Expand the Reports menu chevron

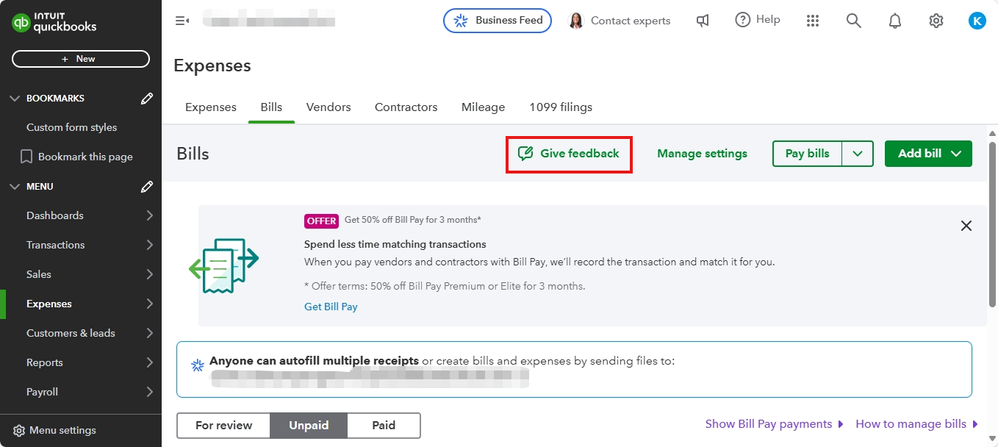[x=149, y=362]
